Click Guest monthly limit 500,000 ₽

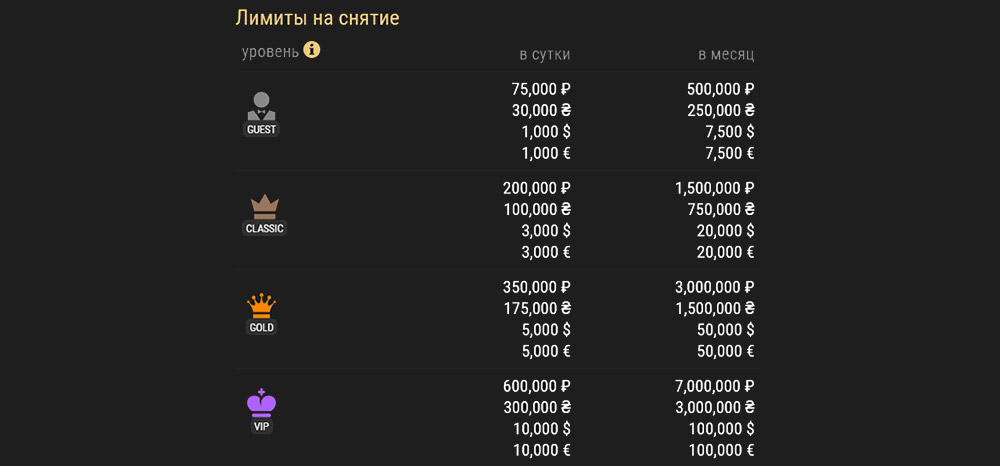coord(720,88)
